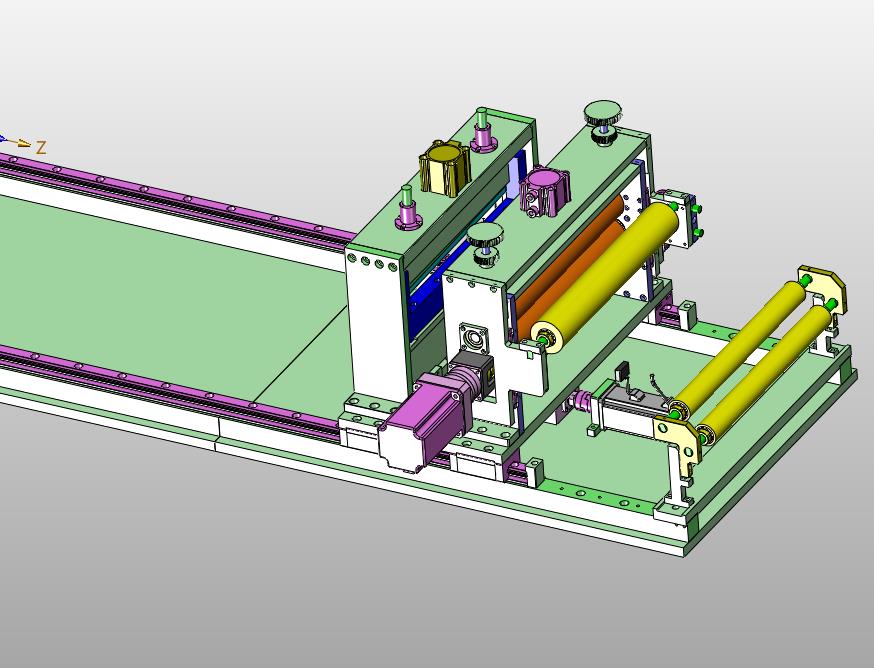Click the knurled knob above the motor-side plate
This screenshot has height=668, width=874.
click(x=485, y=245)
